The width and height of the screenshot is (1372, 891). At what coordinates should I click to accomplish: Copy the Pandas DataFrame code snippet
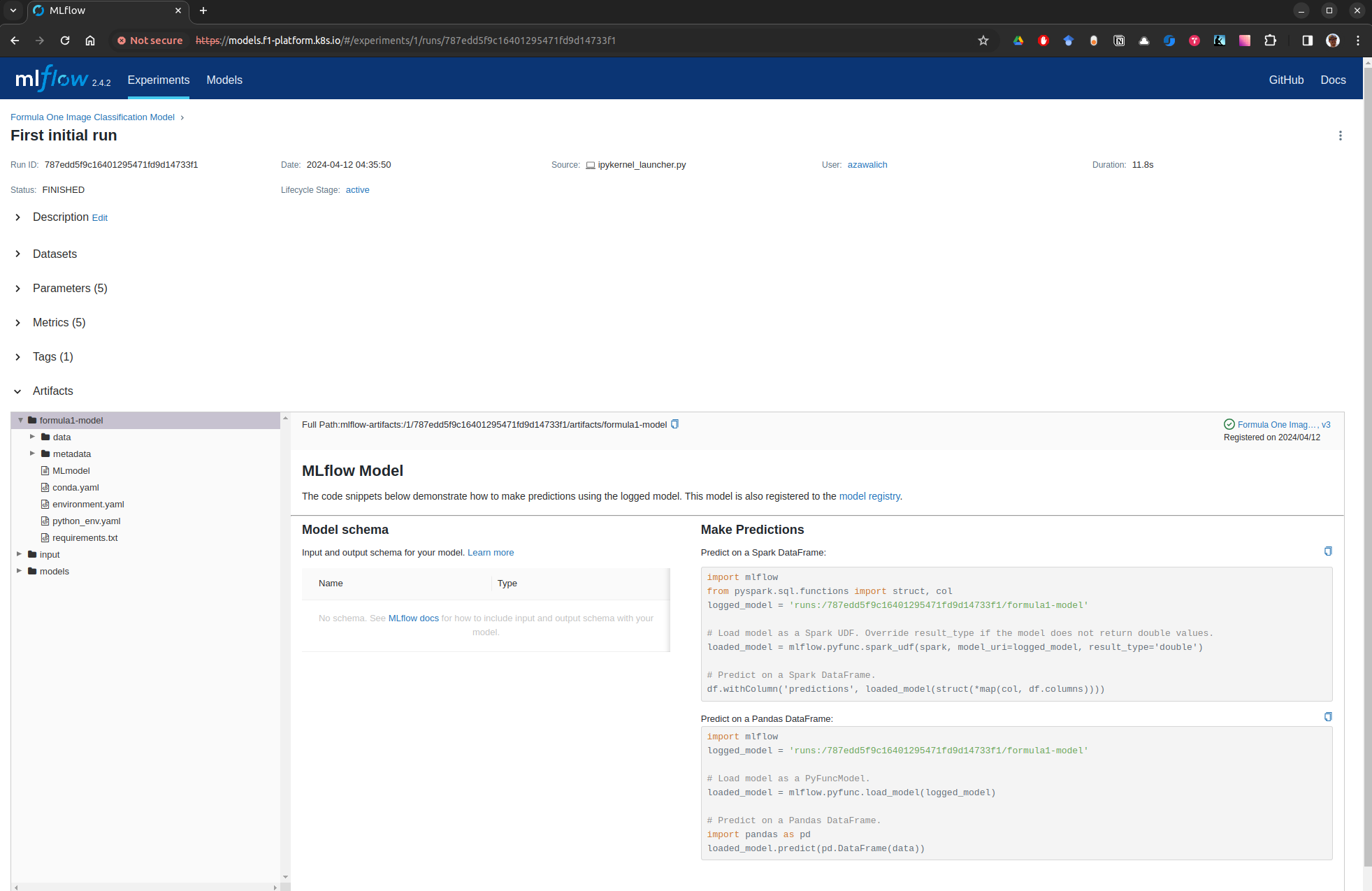click(1327, 717)
